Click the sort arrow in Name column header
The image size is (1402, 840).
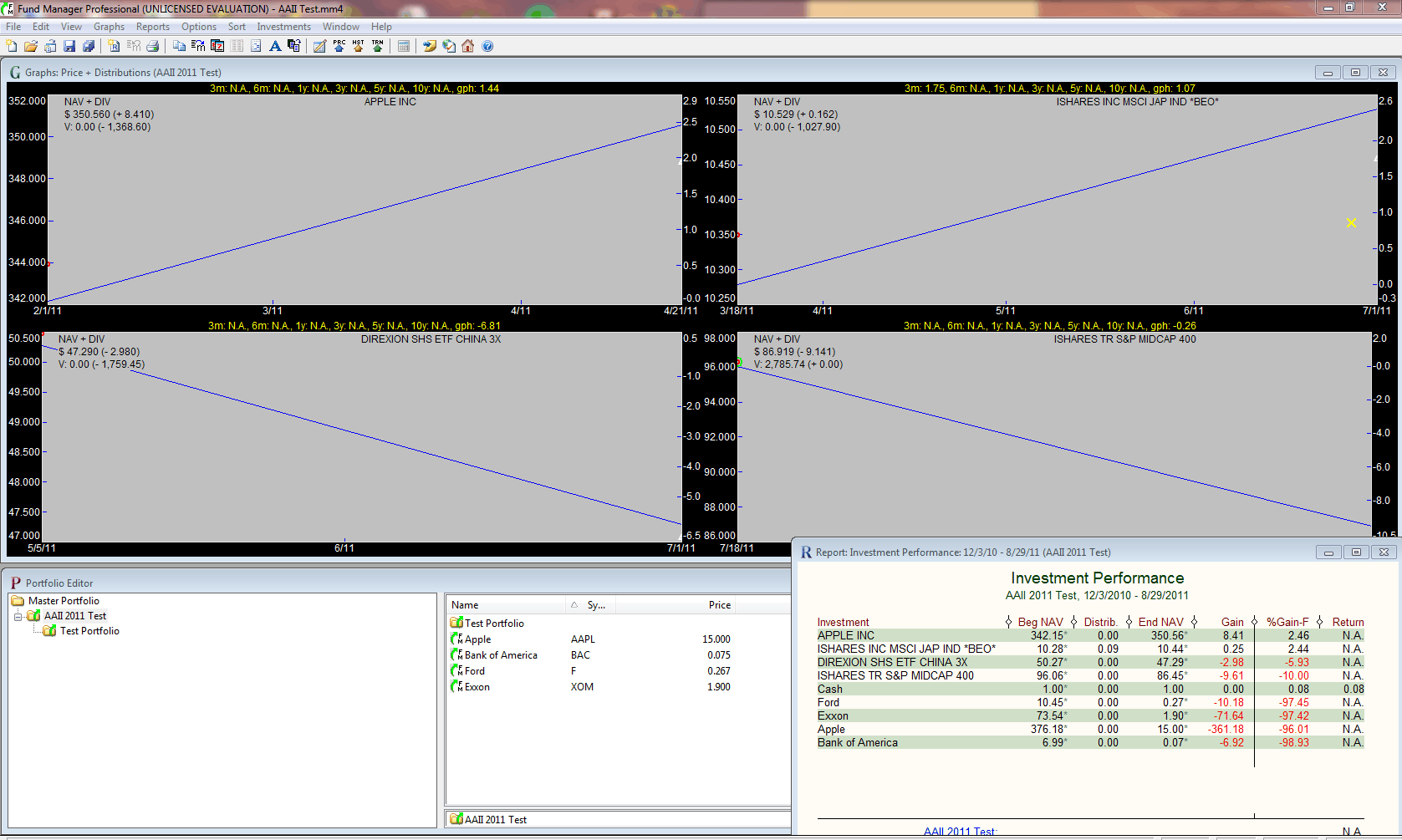tap(574, 605)
